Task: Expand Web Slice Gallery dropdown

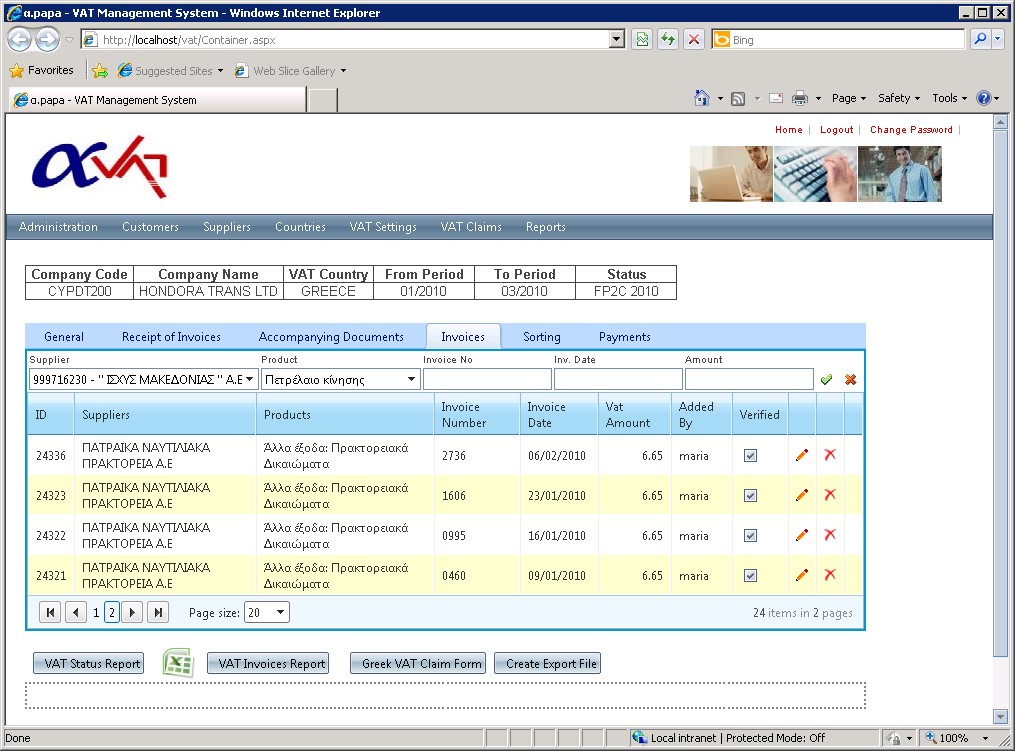Action: click(x=343, y=71)
